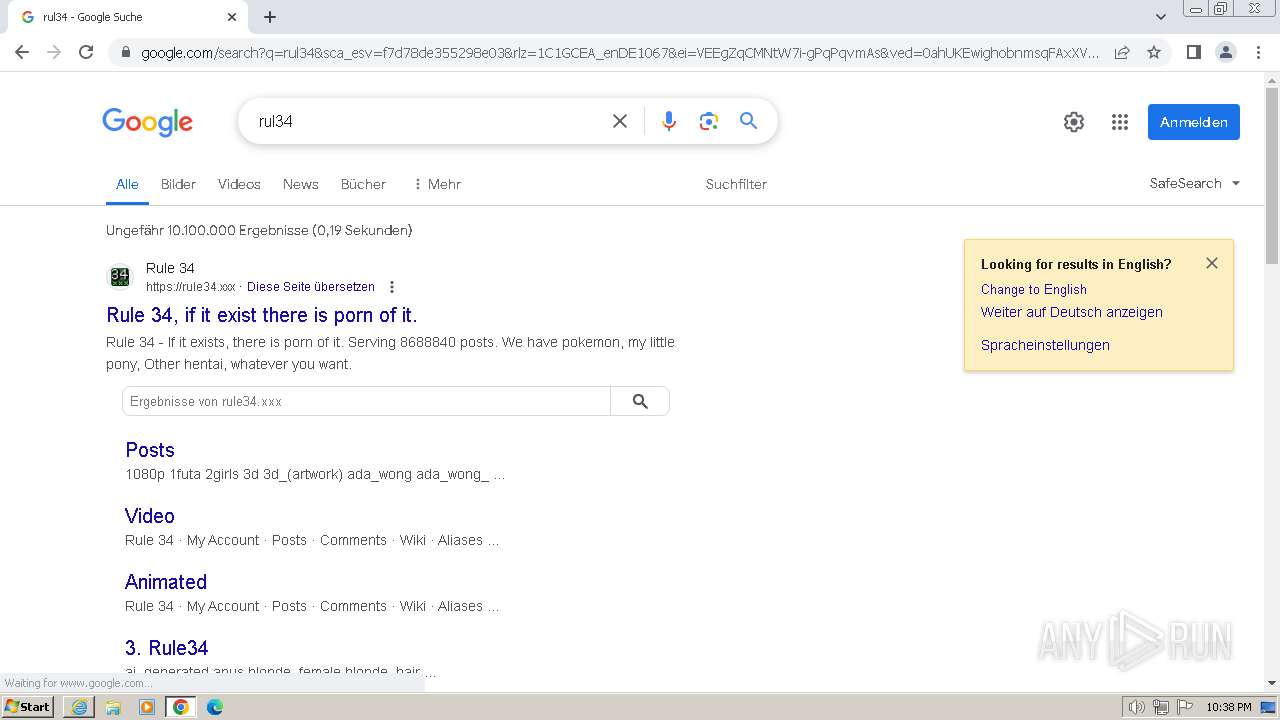The width and height of the screenshot is (1280, 720).
Task: Reload the page with refresh icon
Action: pyautogui.click(x=86, y=52)
